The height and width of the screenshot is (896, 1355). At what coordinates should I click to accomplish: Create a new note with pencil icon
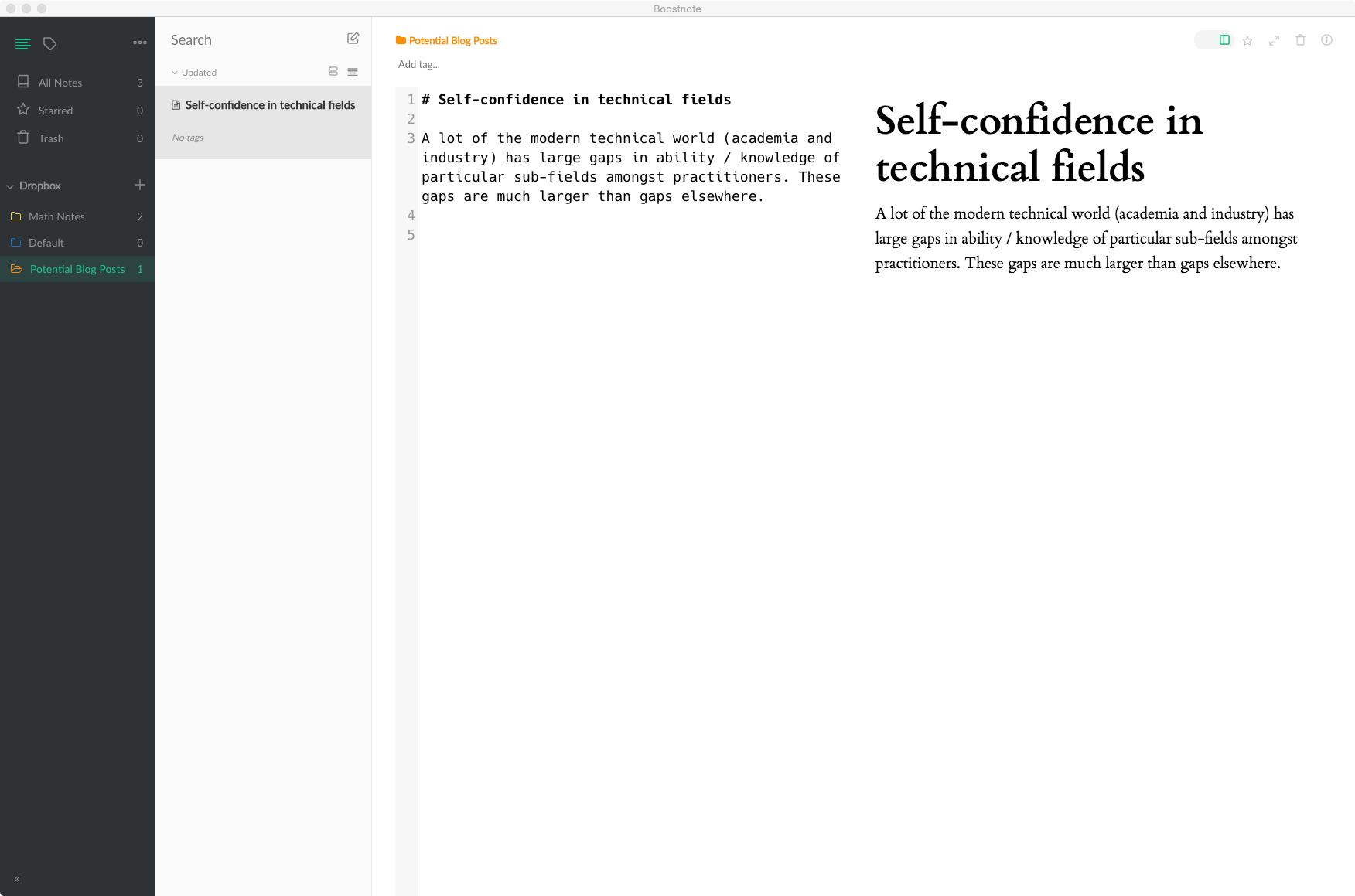[x=353, y=39]
